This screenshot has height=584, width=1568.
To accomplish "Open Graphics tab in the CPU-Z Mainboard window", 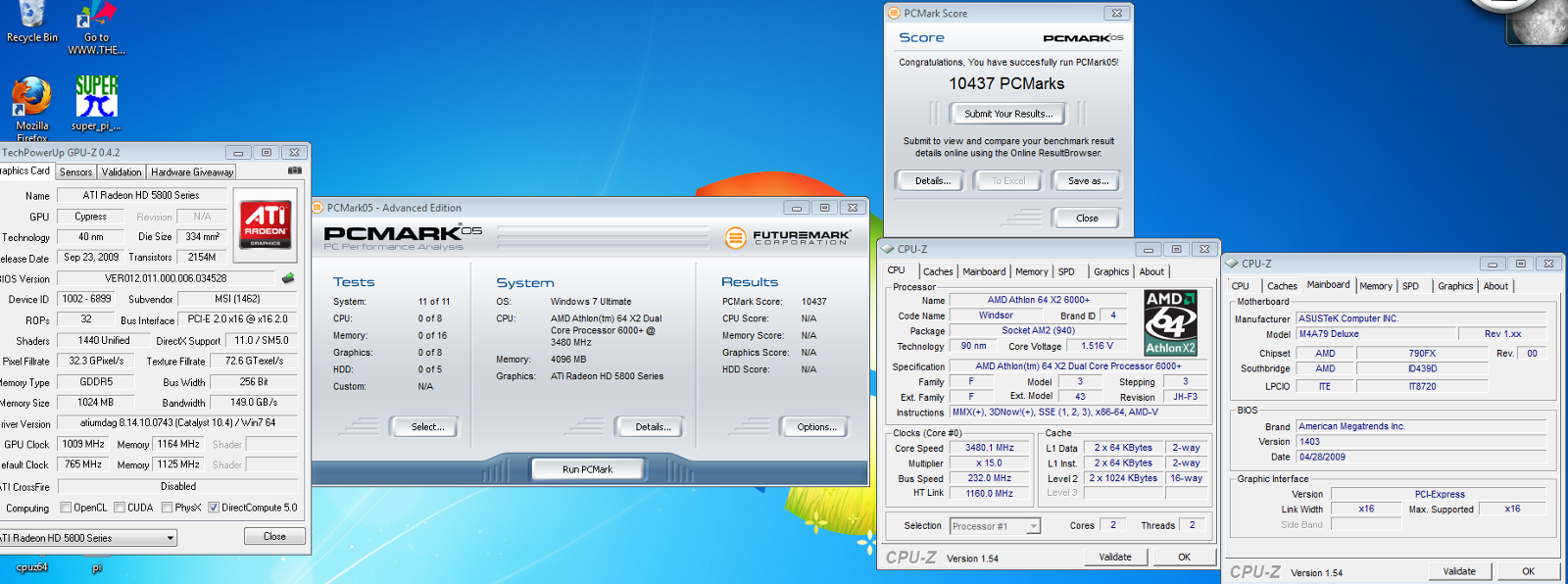I will tap(1455, 286).
